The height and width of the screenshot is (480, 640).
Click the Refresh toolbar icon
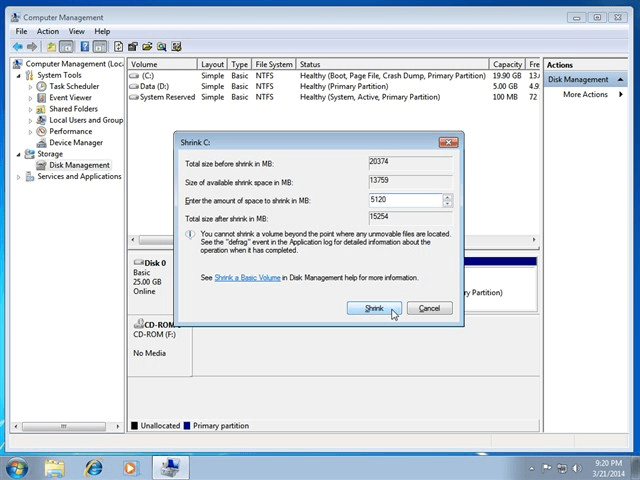click(118, 47)
